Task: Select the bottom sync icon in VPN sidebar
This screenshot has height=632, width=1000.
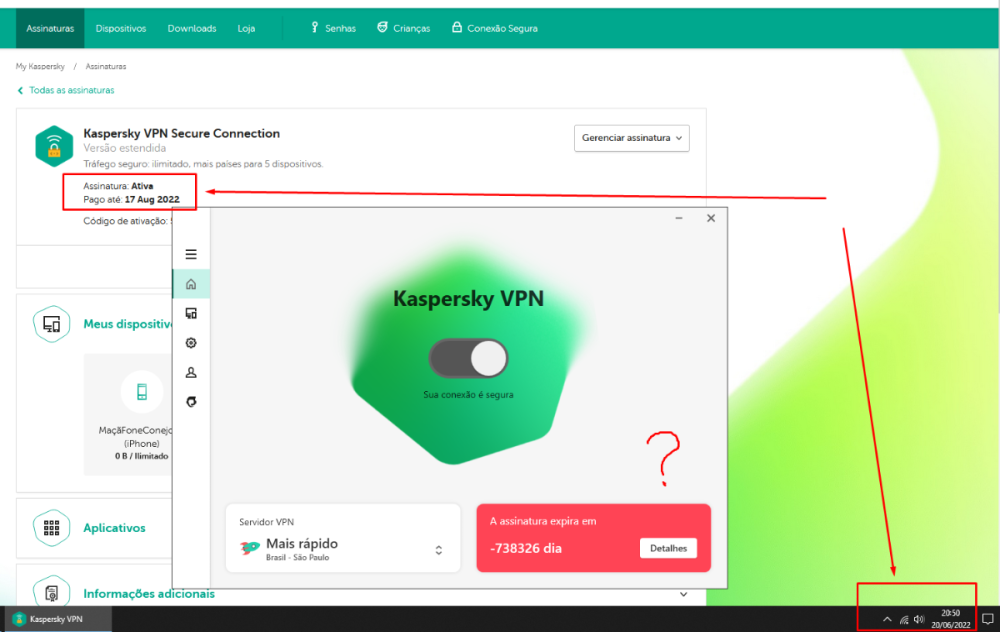Action: [x=190, y=401]
